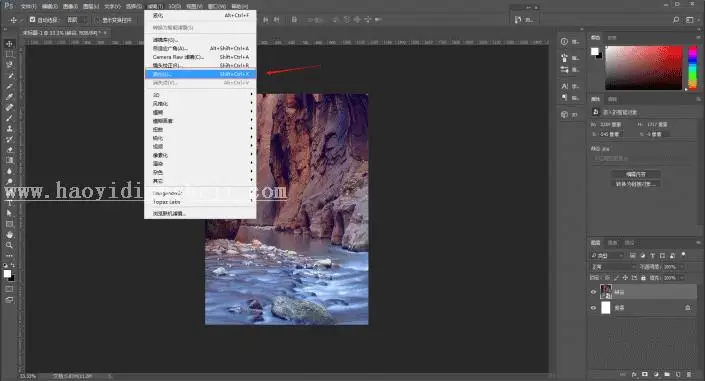705x381 pixels.
Task: Open the Auto-Select target dropdown
Action: point(77,20)
